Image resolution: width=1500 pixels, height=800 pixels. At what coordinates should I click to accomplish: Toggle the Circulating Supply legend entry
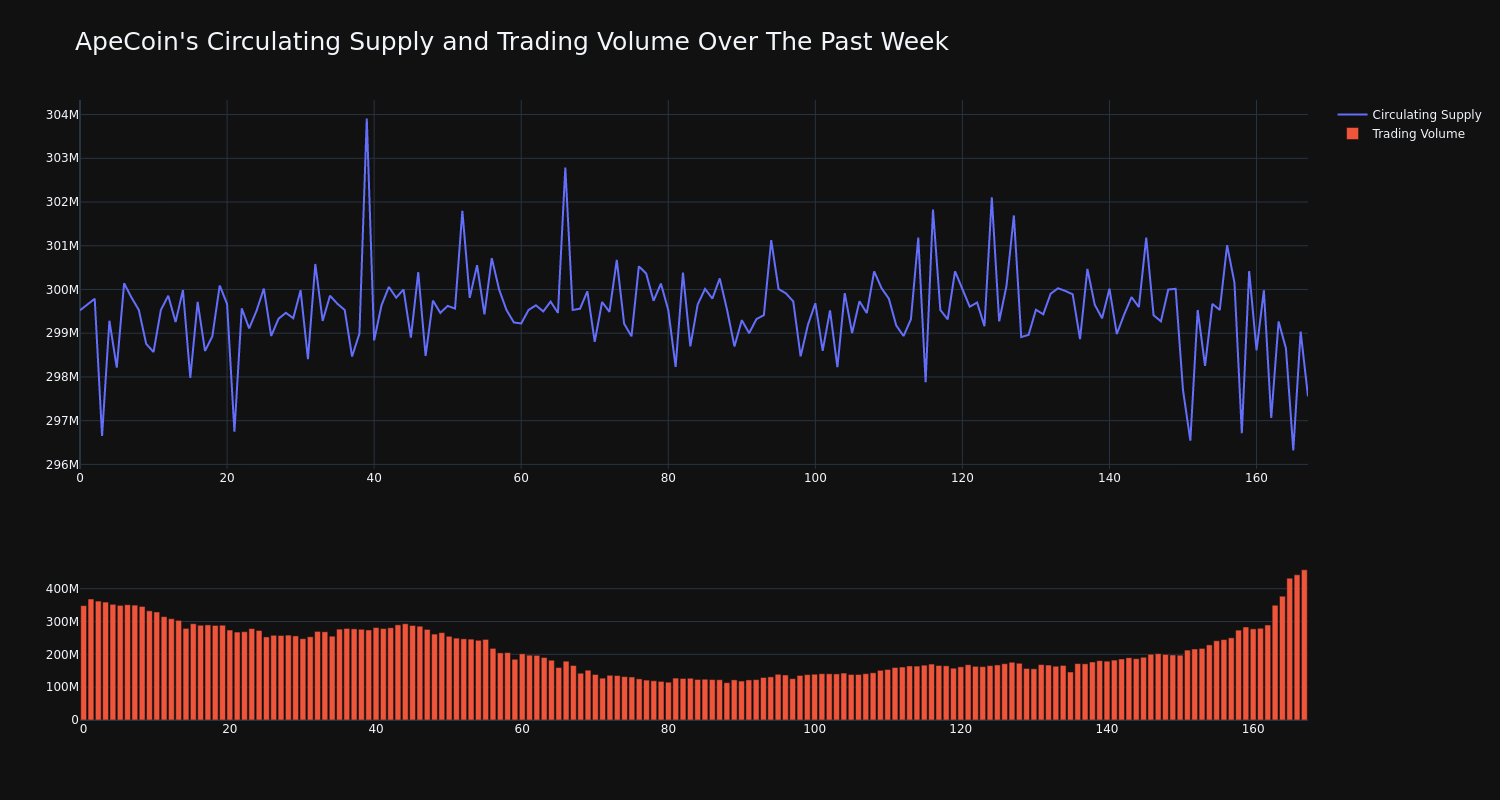[x=1409, y=115]
